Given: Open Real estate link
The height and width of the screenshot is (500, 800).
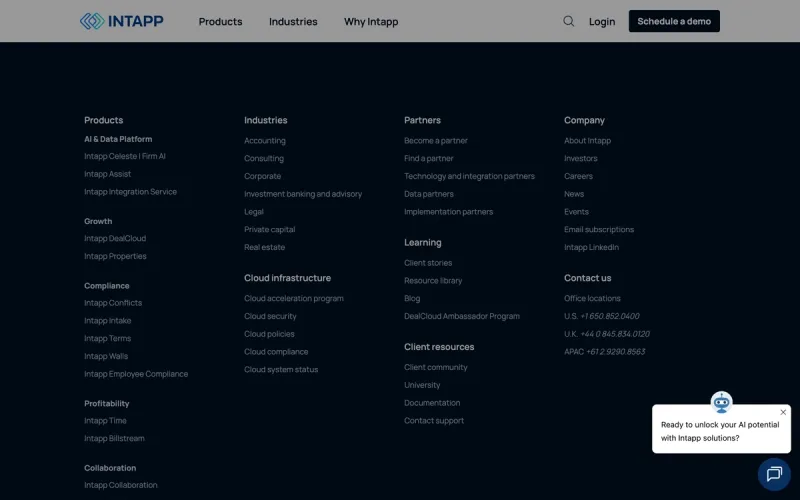Looking at the screenshot, I should click(x=264, y=247).
